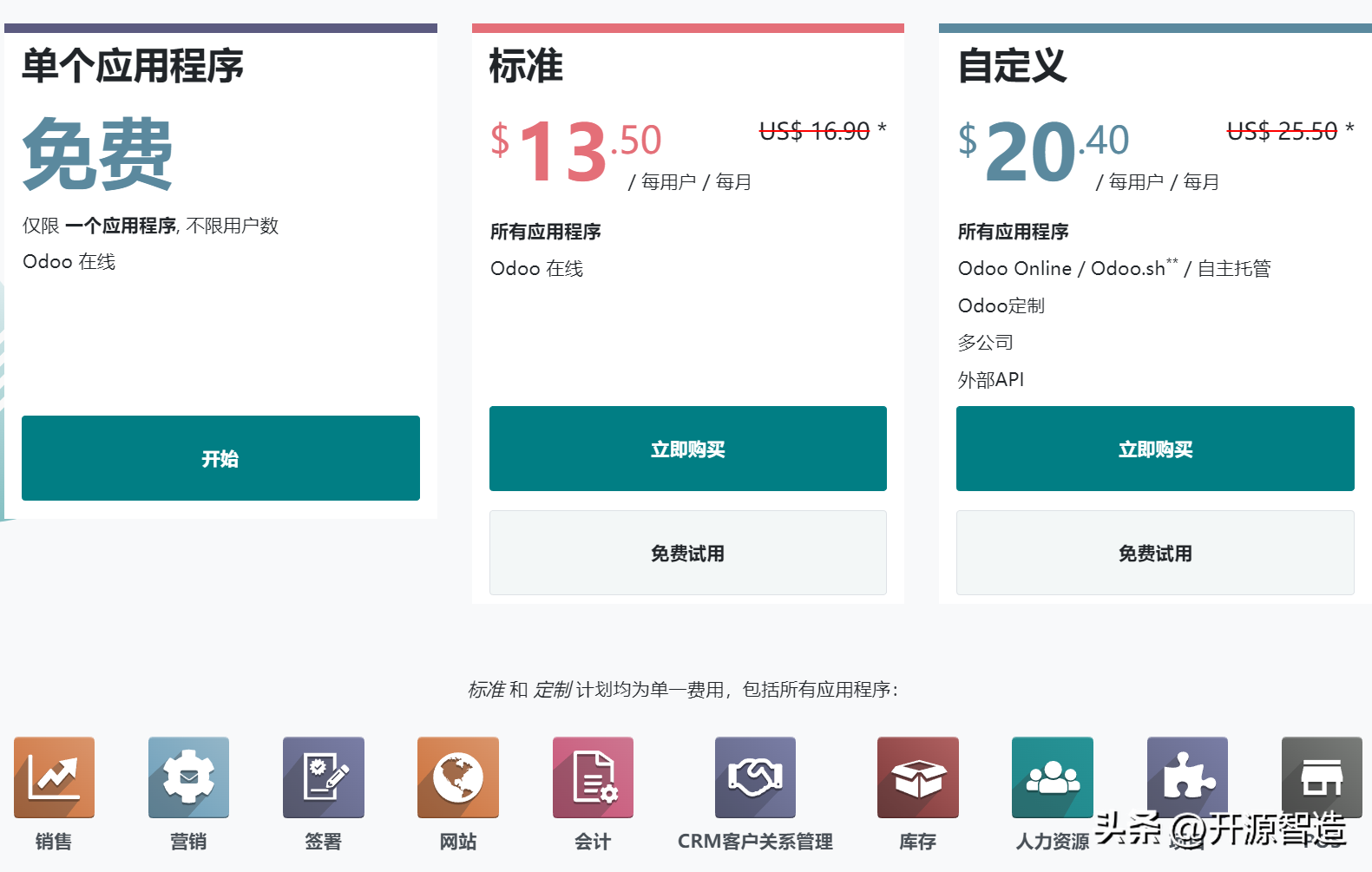Click the $13.50 standard price
The width and height of the screenshot is (1372, 872).
(x=575, y=150)
